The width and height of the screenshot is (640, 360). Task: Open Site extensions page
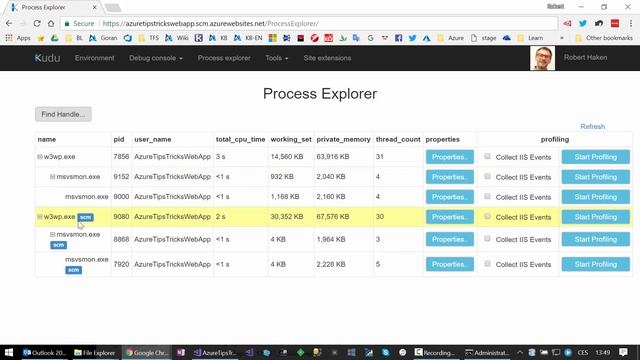(327, 58)
